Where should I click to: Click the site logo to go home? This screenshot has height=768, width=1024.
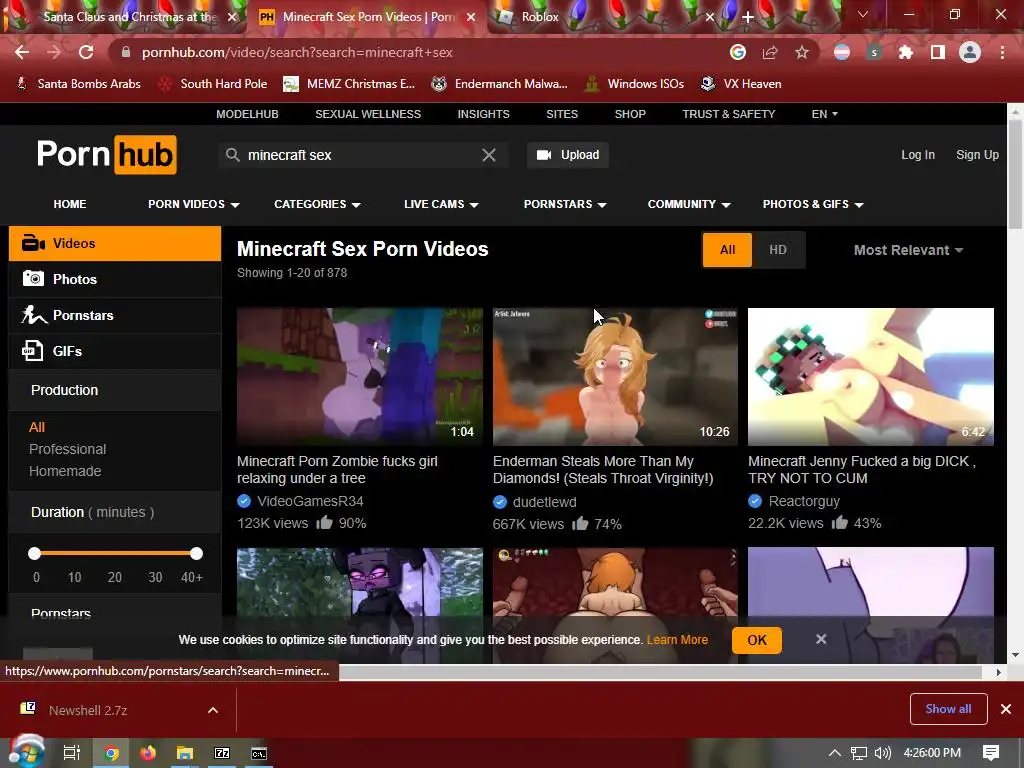pyautogui.click(x=106, y=155)
